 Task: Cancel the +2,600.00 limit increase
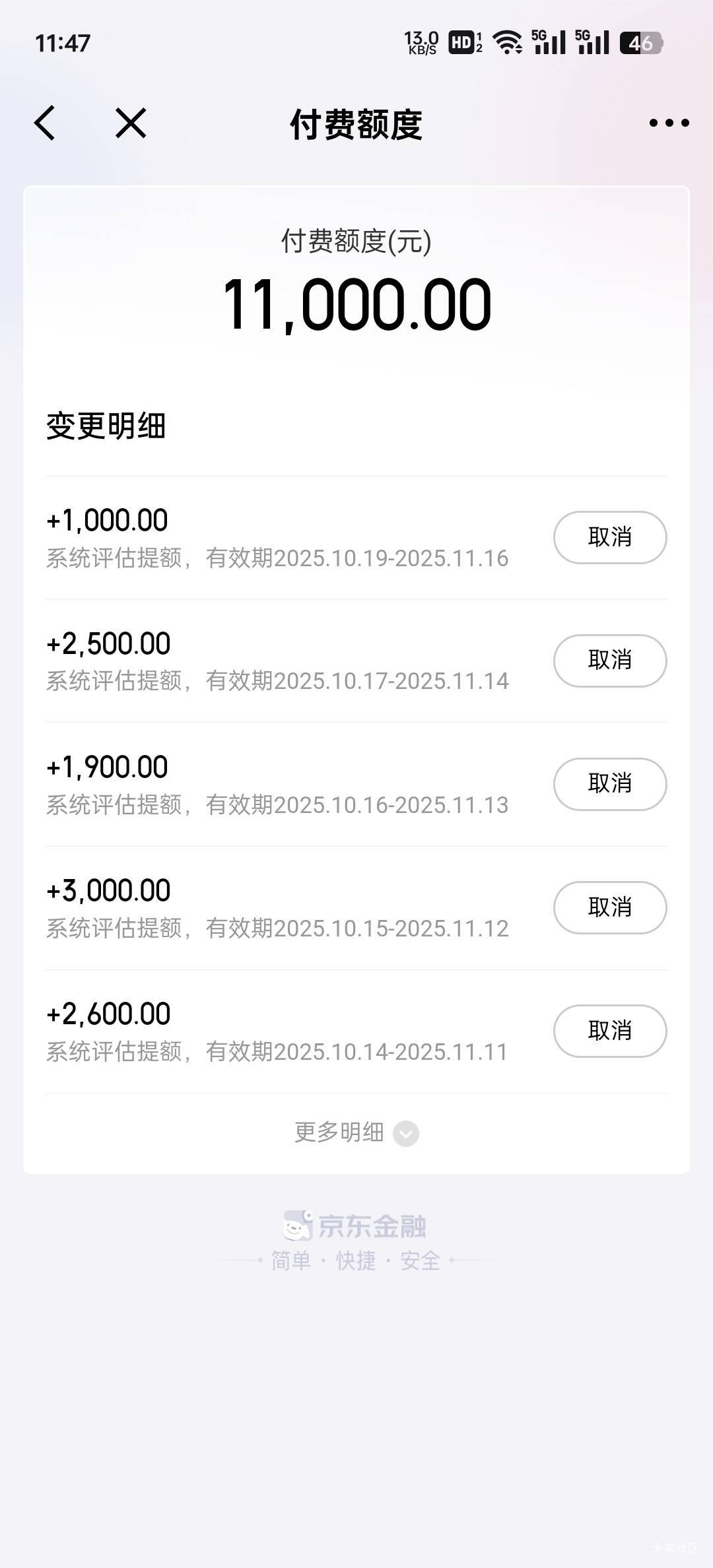click(609, 1031)
